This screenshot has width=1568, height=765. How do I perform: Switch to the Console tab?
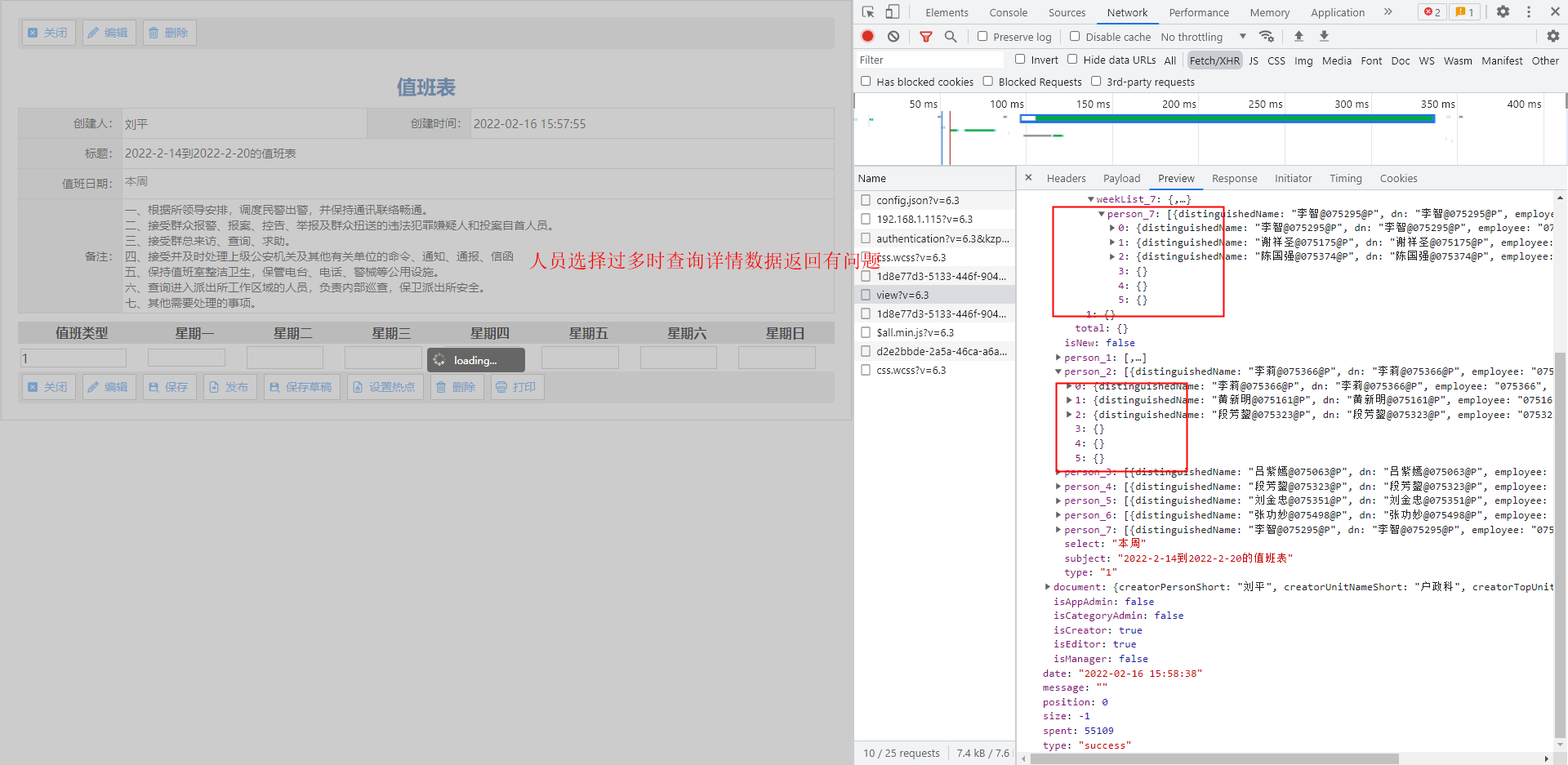[x=1008, y=12]
